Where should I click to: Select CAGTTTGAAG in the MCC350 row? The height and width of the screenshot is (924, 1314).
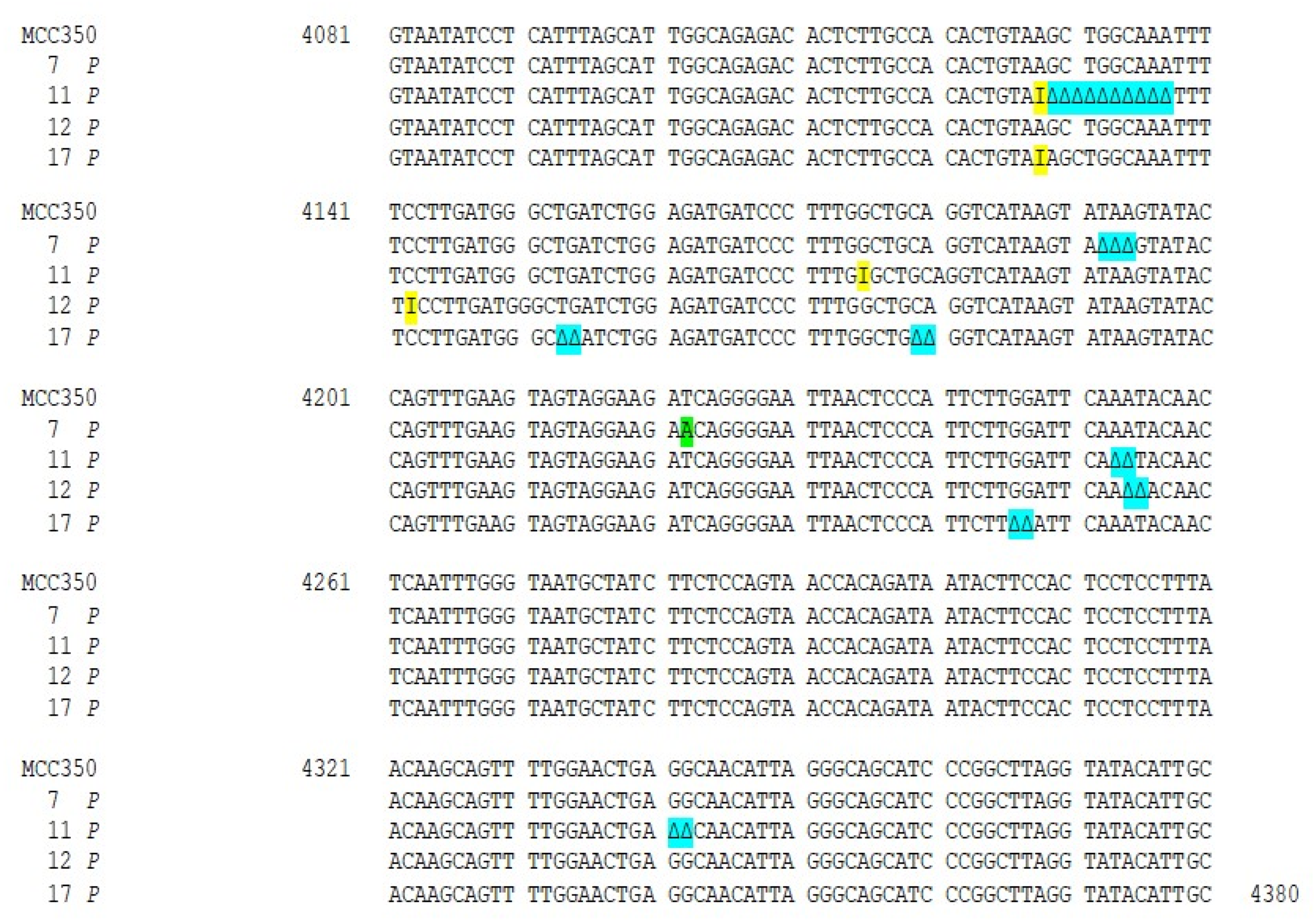click(x=452, y=398)
